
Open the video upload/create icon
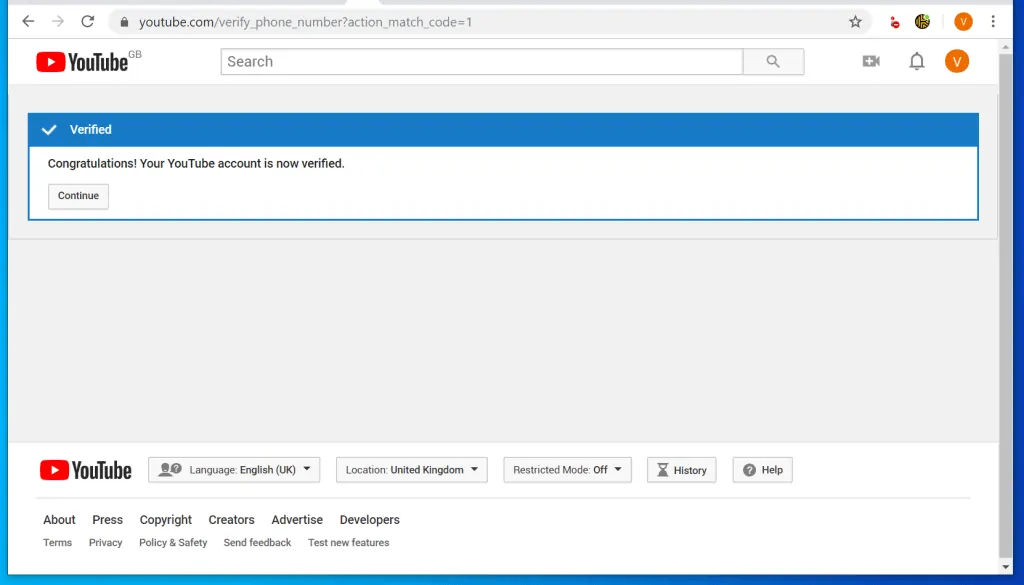(x=870, y=61)
